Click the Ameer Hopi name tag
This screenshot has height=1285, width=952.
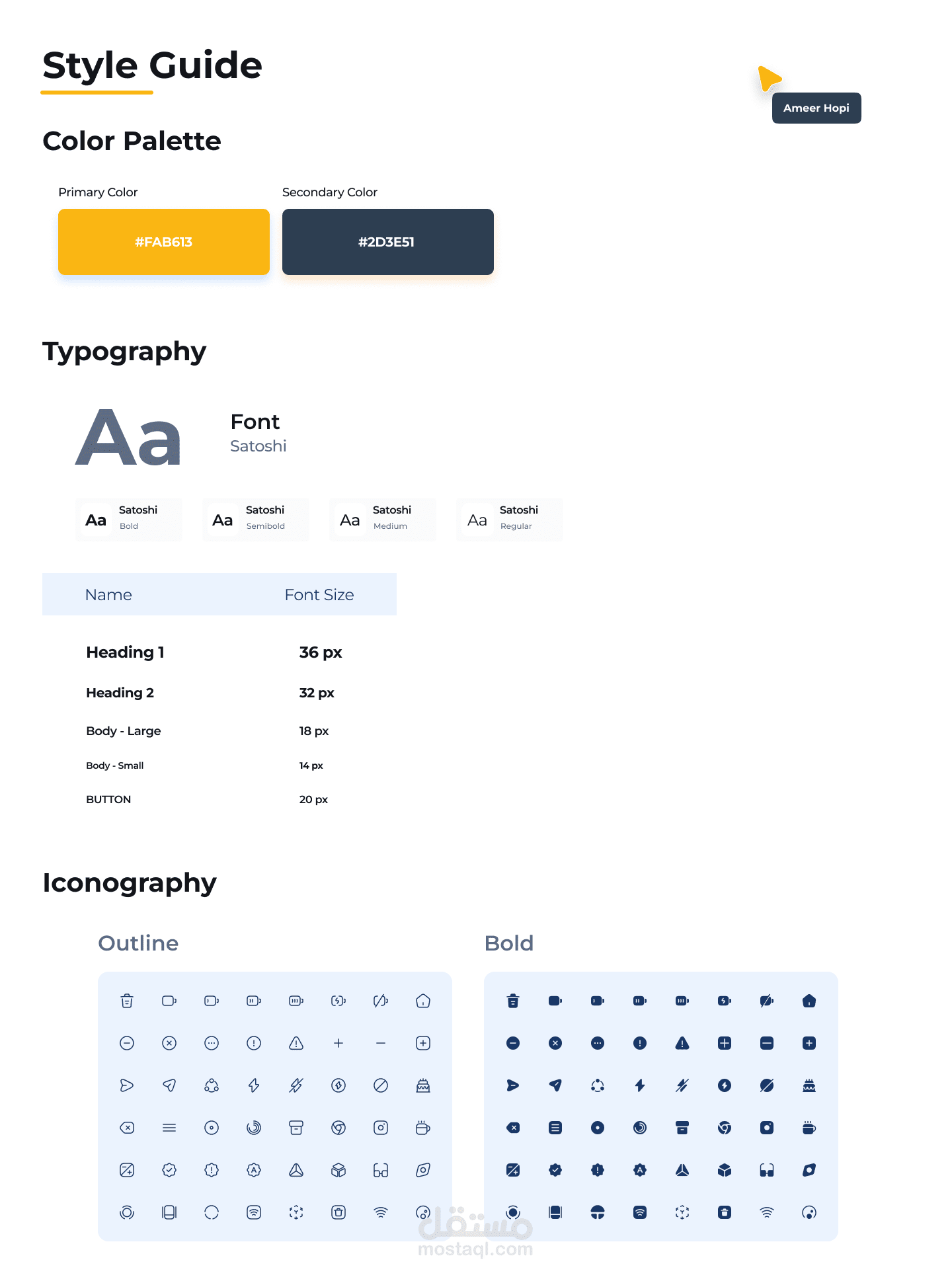(x=816, y=108)
